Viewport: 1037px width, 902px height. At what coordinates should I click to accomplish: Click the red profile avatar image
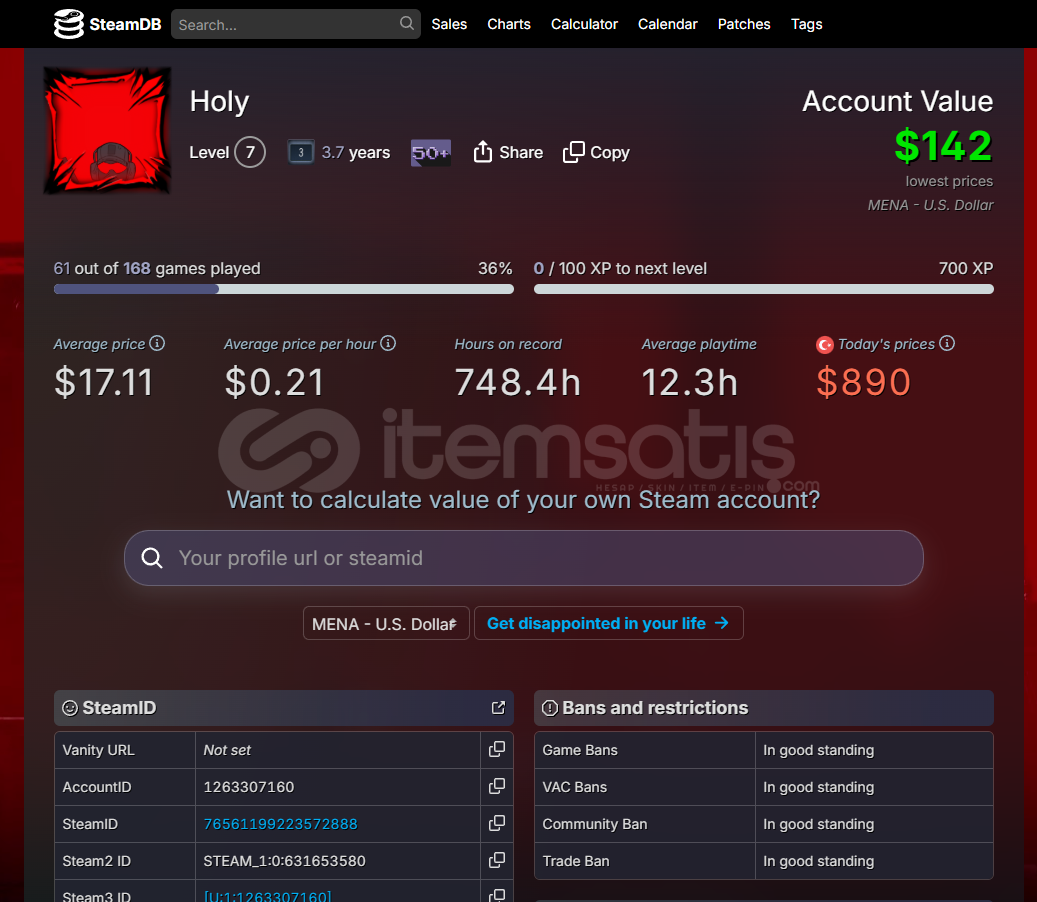tap(107, 130)
